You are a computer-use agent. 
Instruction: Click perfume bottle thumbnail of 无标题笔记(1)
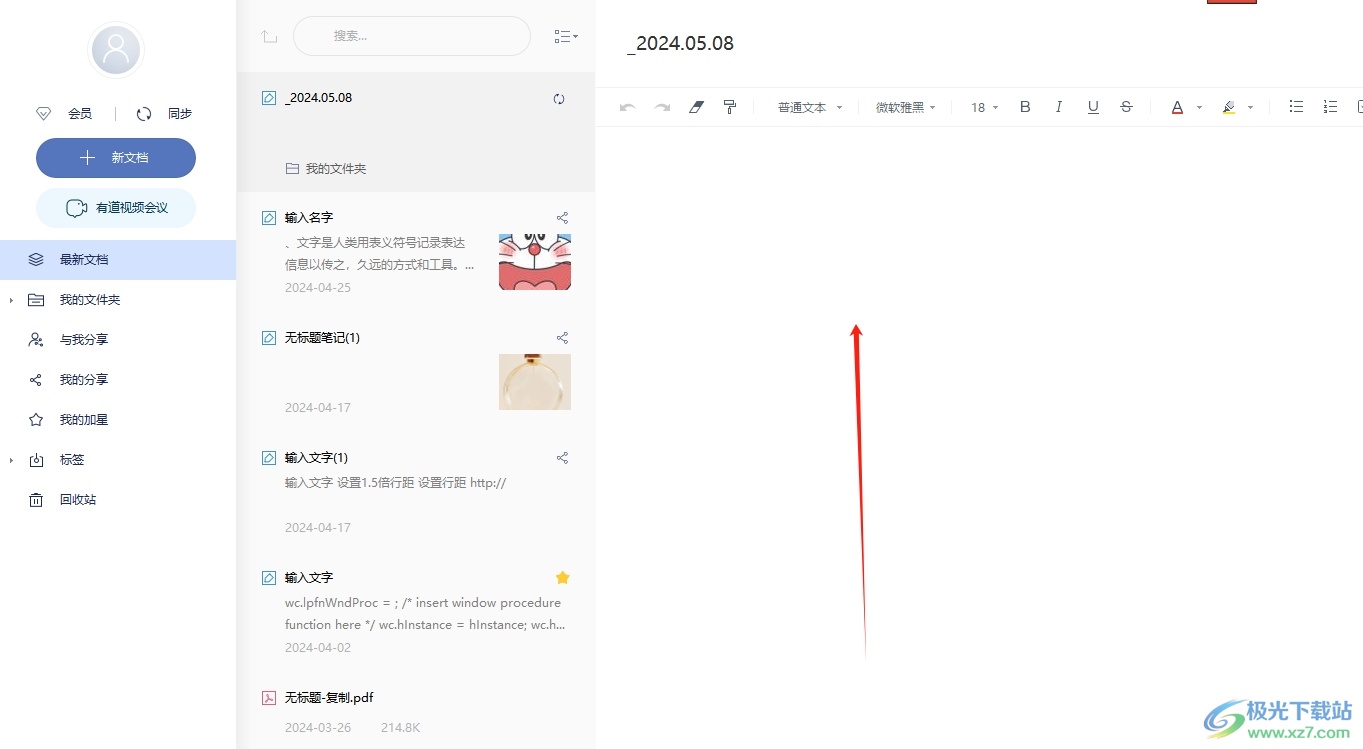pyautogui.click(x=535, y=382)
